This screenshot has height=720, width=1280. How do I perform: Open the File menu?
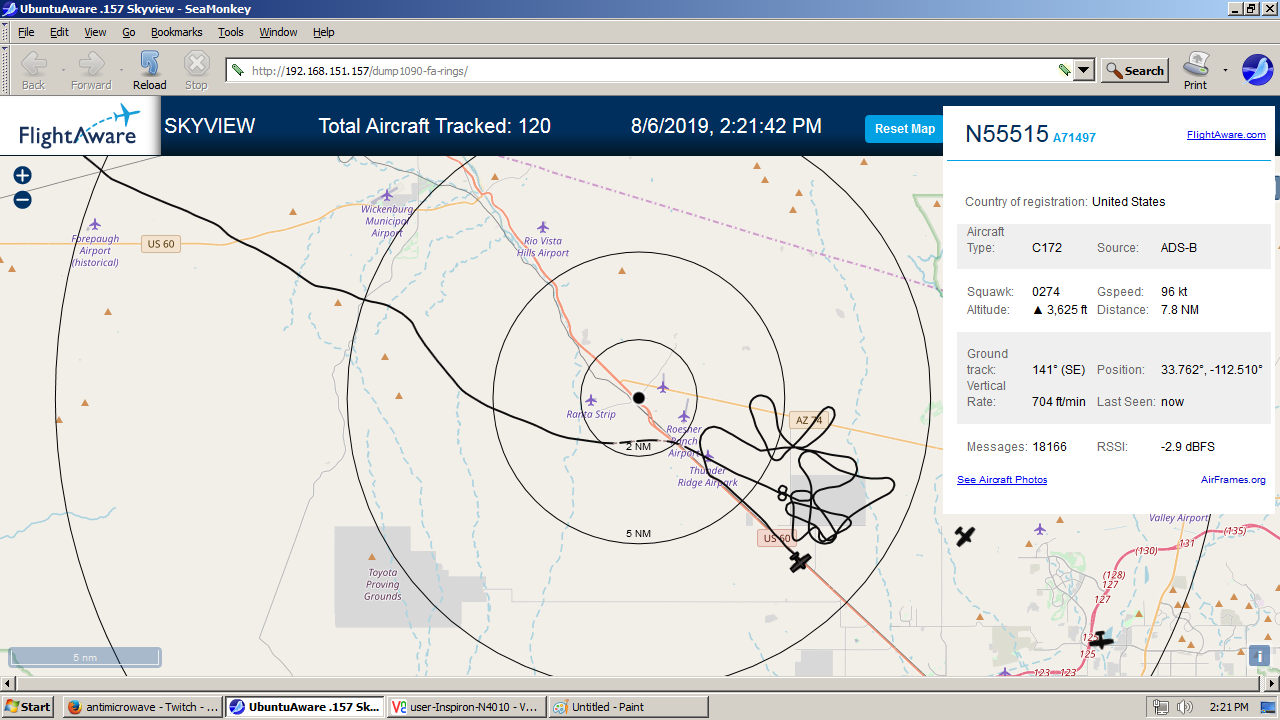(26, 32)
